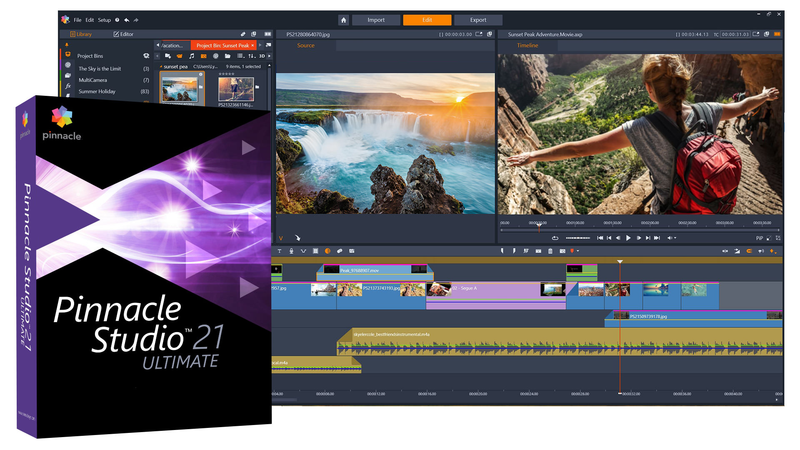Viewport: 800px width, 450px height.
Task: Toggle the video filter in library
Action: pos(180,56)
